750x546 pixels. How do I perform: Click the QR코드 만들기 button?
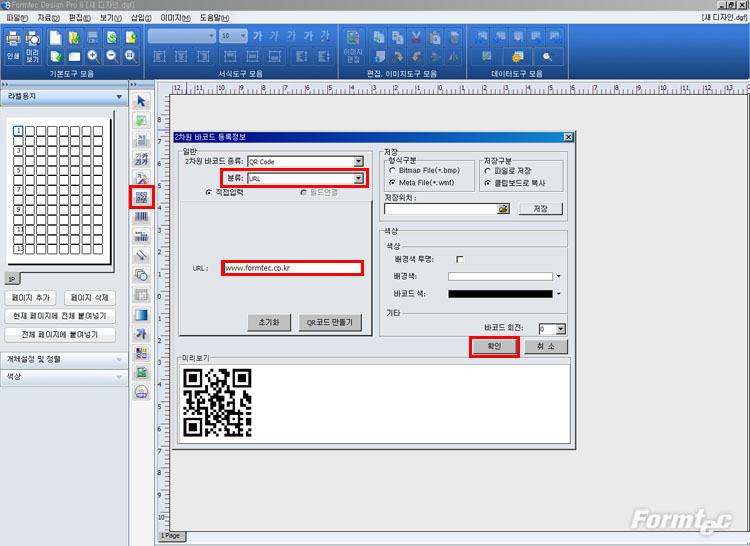click(x=330, y=322)
